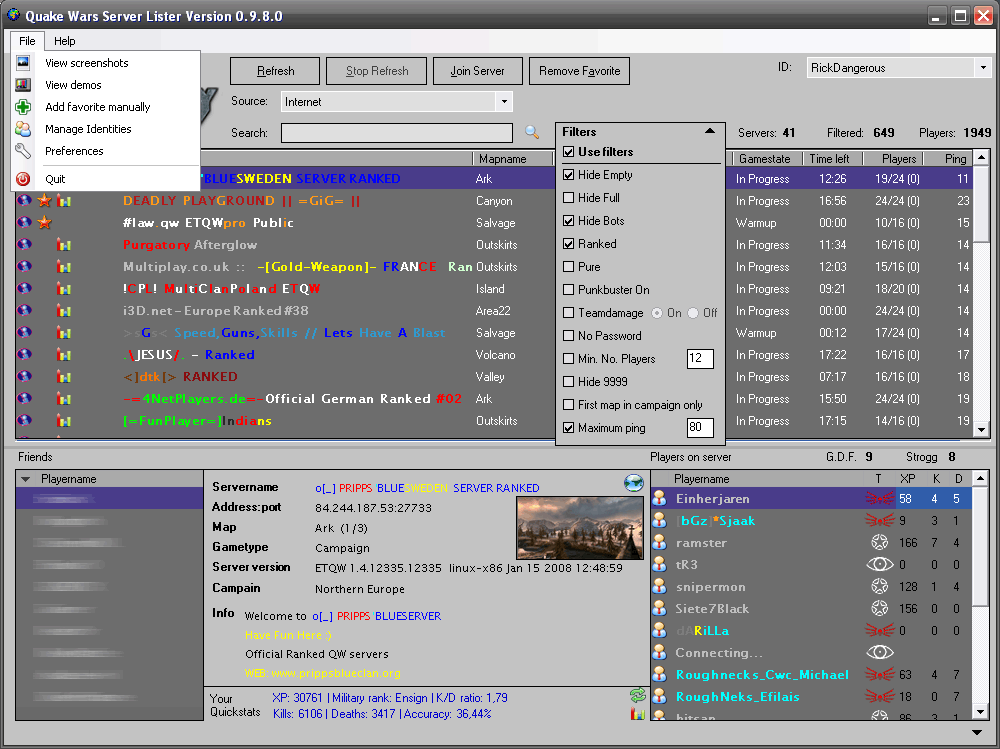The height and width of the screenshot is (749, 1000).
Task: Open the ID dropdown showing RickDangerous
Action: 983,68
